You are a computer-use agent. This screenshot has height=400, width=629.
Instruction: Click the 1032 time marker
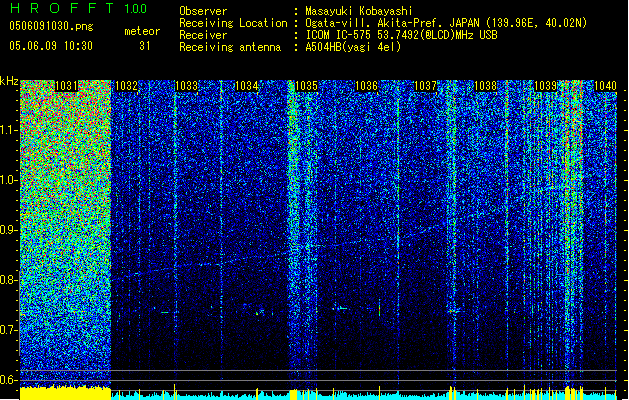point(126,86)
